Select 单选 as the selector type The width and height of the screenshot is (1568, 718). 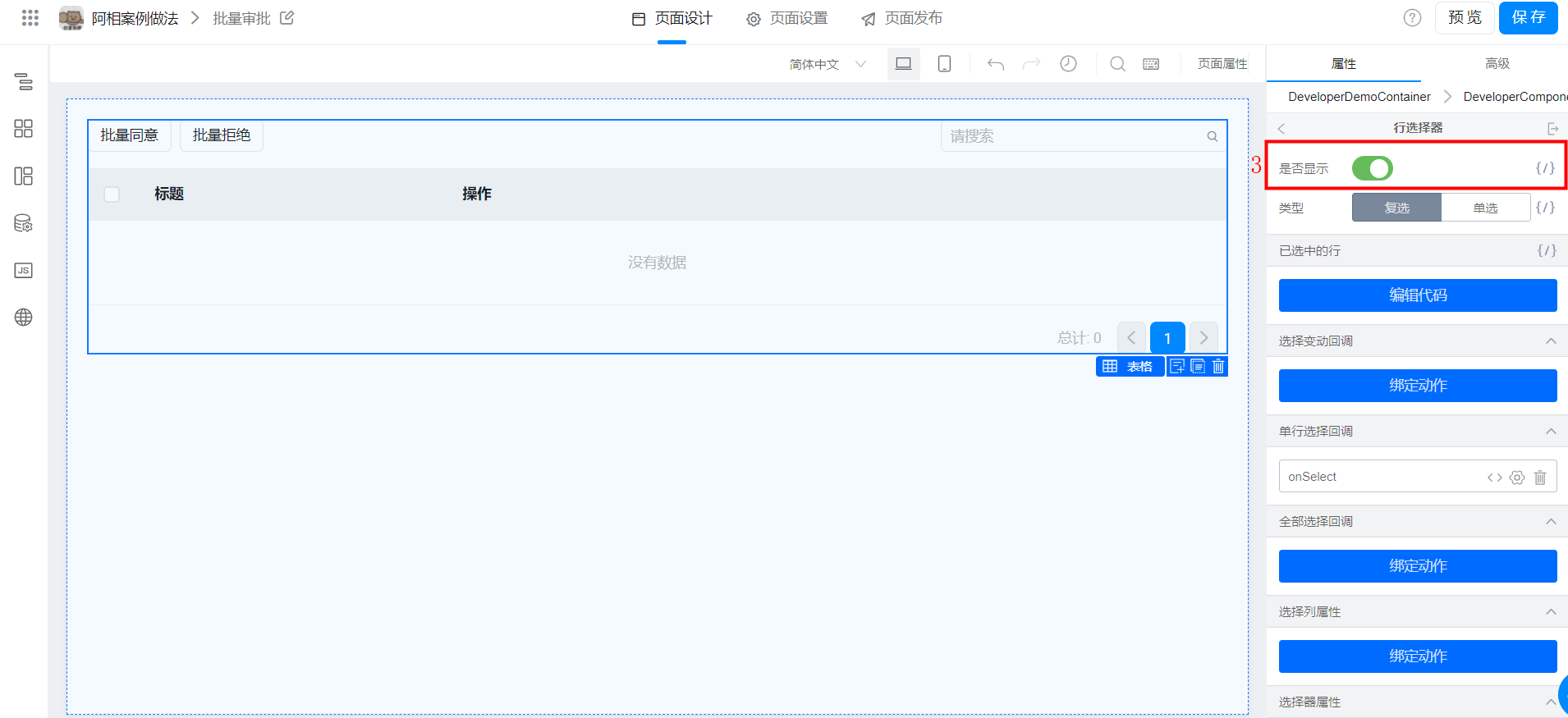tap(1485, 208)
